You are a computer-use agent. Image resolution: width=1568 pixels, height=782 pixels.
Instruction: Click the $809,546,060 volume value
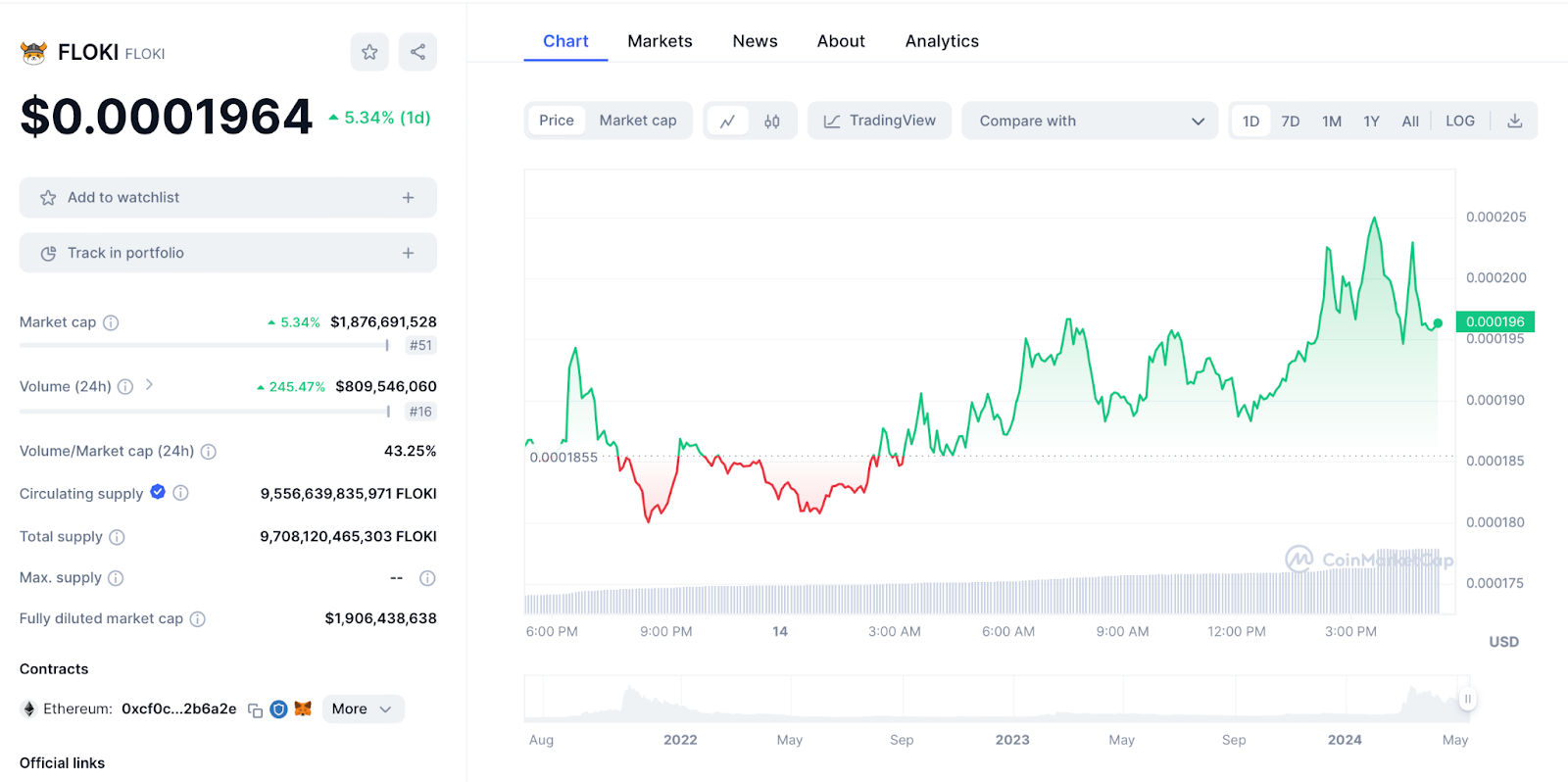coord(386,386)
